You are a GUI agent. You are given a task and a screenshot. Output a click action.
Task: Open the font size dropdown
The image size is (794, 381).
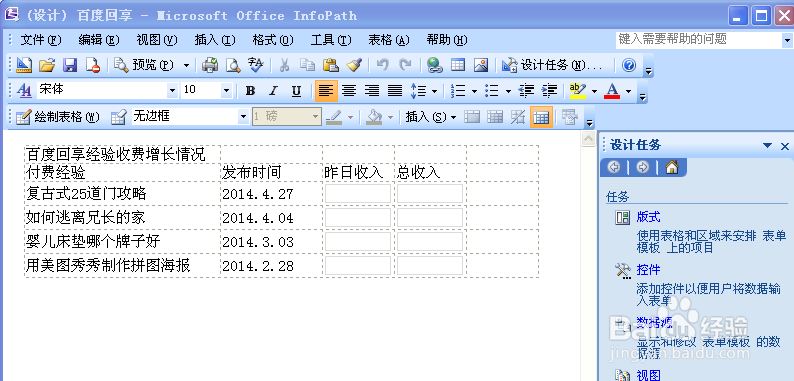(226, 91)
